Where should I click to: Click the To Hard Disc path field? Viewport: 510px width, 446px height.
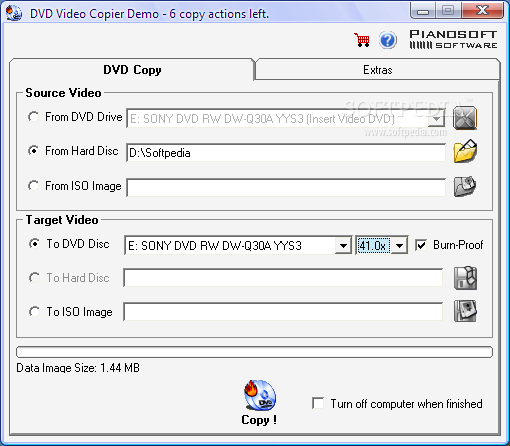pyautogui.click(x=283, y=278)
